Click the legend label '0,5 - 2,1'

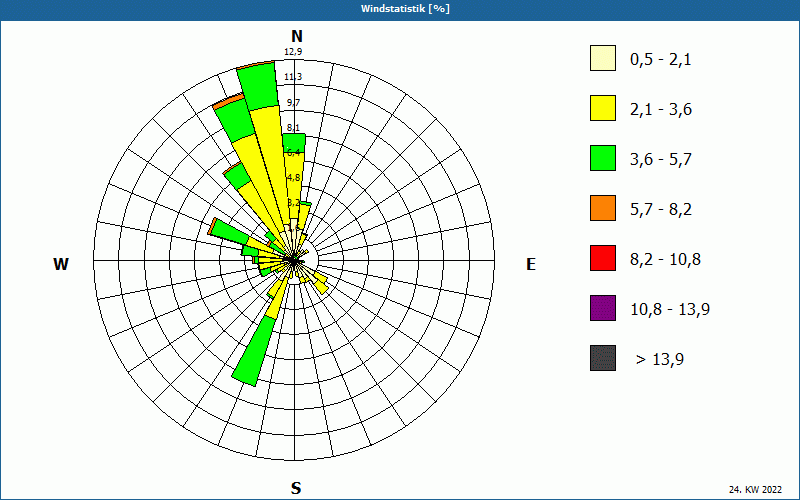coord(661,60)
